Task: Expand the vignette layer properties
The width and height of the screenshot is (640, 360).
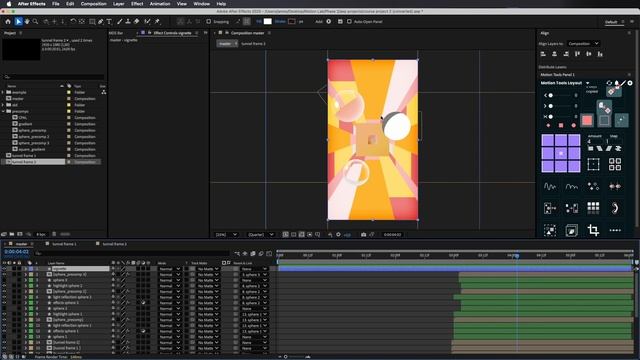Action: tap(25, 269)
